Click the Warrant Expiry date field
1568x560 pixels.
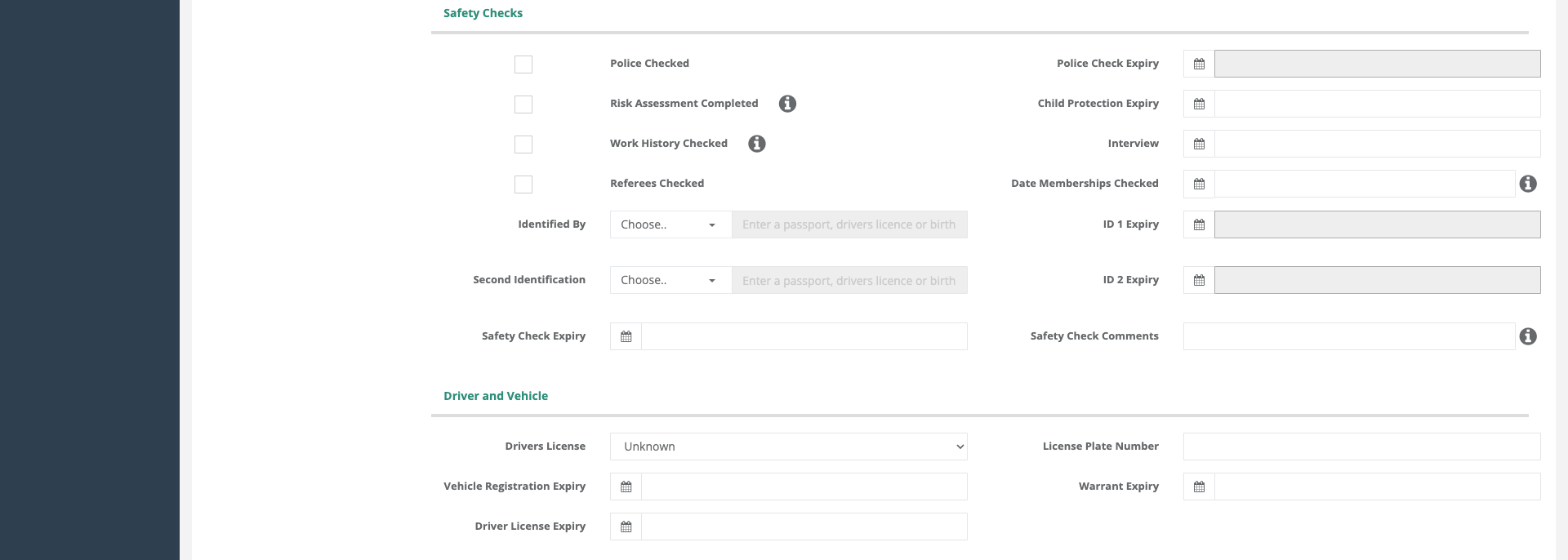pyautogui.click(x=1377, y=487)
